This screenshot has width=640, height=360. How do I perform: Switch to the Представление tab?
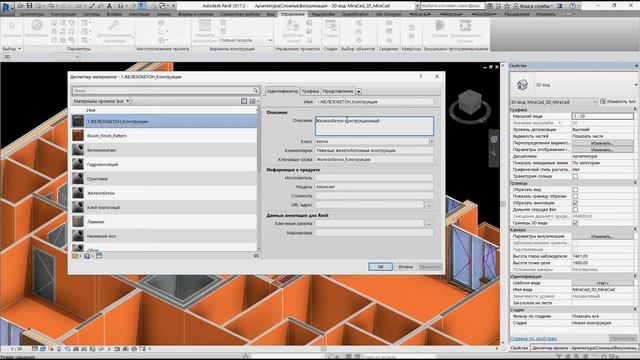pyautogui.click(x=338, y=91)
